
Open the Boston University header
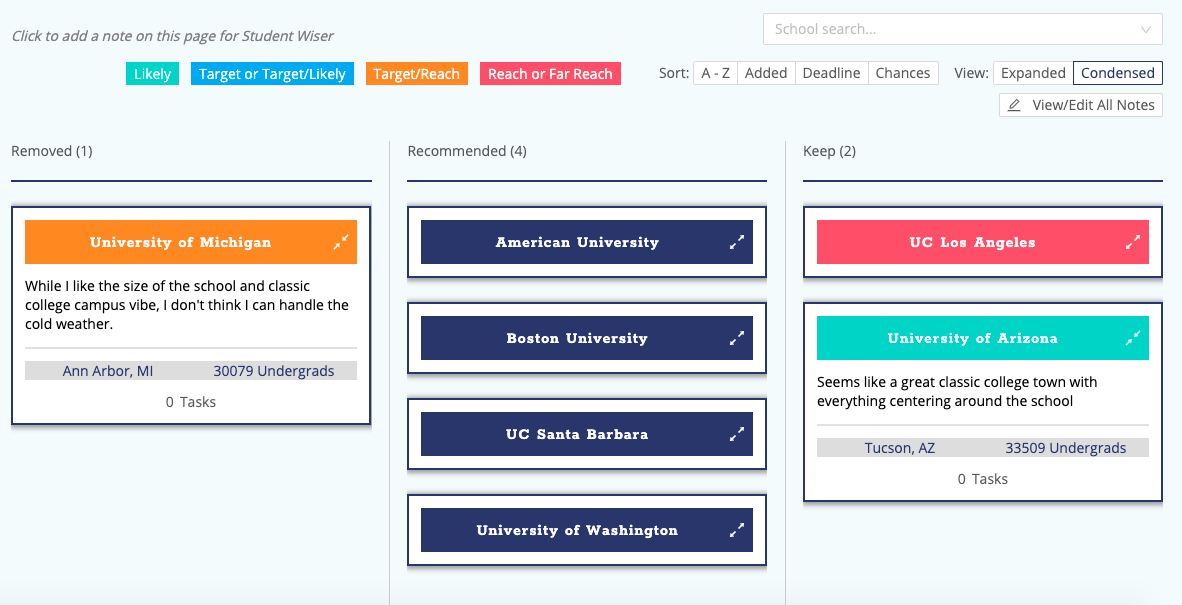pyautogui.click(x=586, y=338)
